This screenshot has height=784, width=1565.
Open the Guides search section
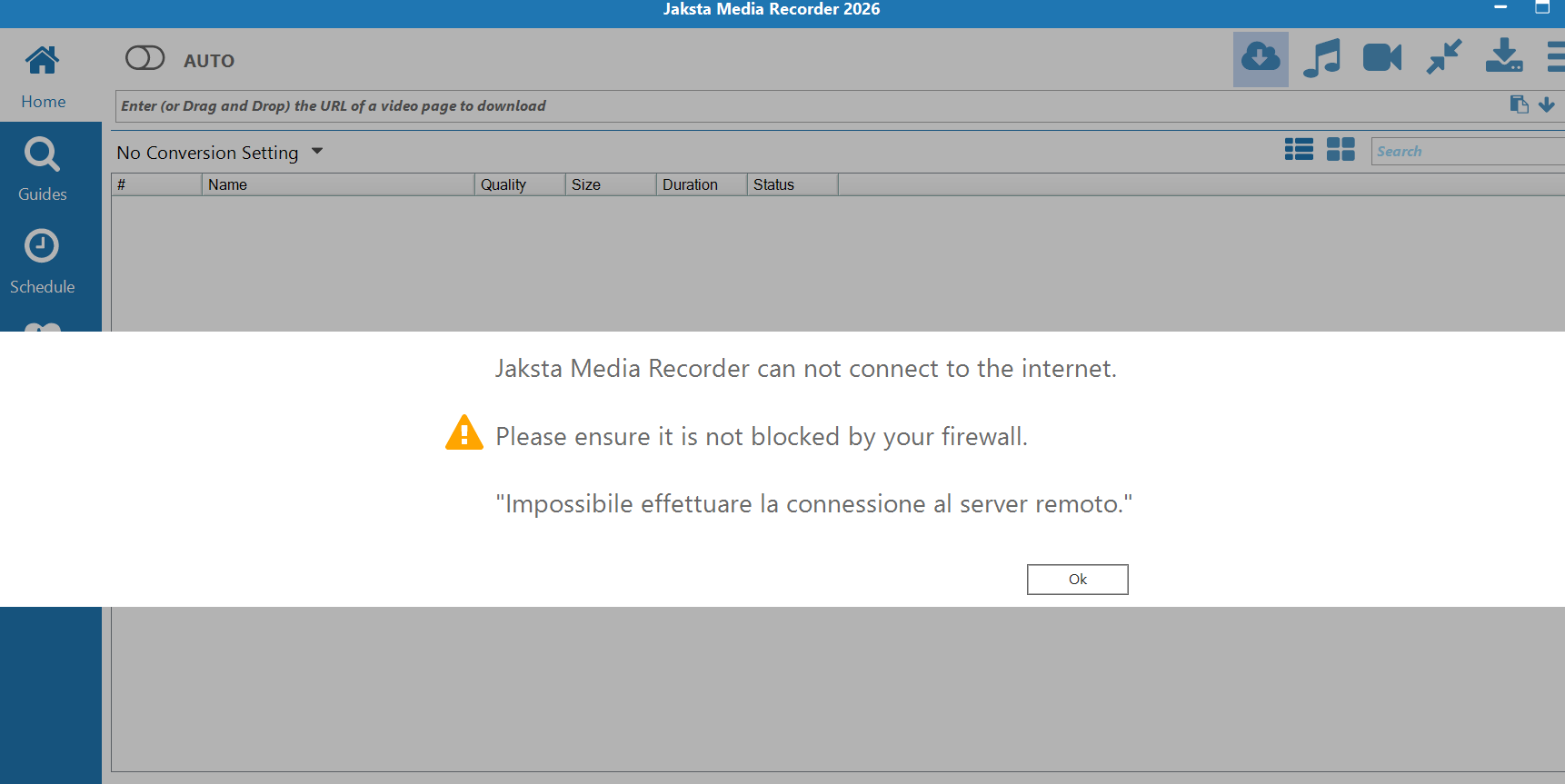tap(43, 169)
